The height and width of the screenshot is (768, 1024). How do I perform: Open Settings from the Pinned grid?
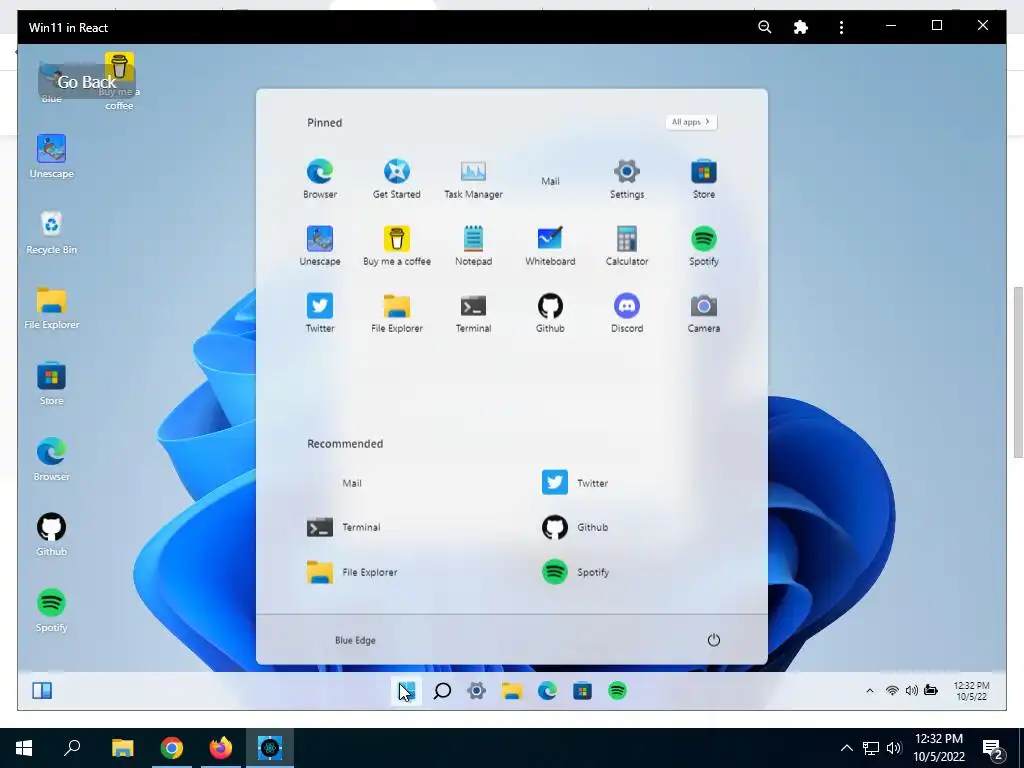[627, 178]
